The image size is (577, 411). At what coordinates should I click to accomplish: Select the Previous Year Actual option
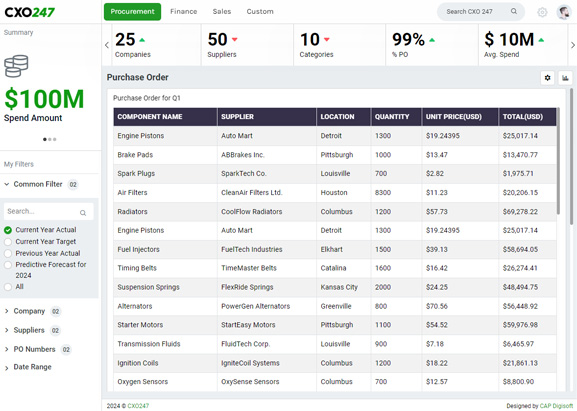8,254
